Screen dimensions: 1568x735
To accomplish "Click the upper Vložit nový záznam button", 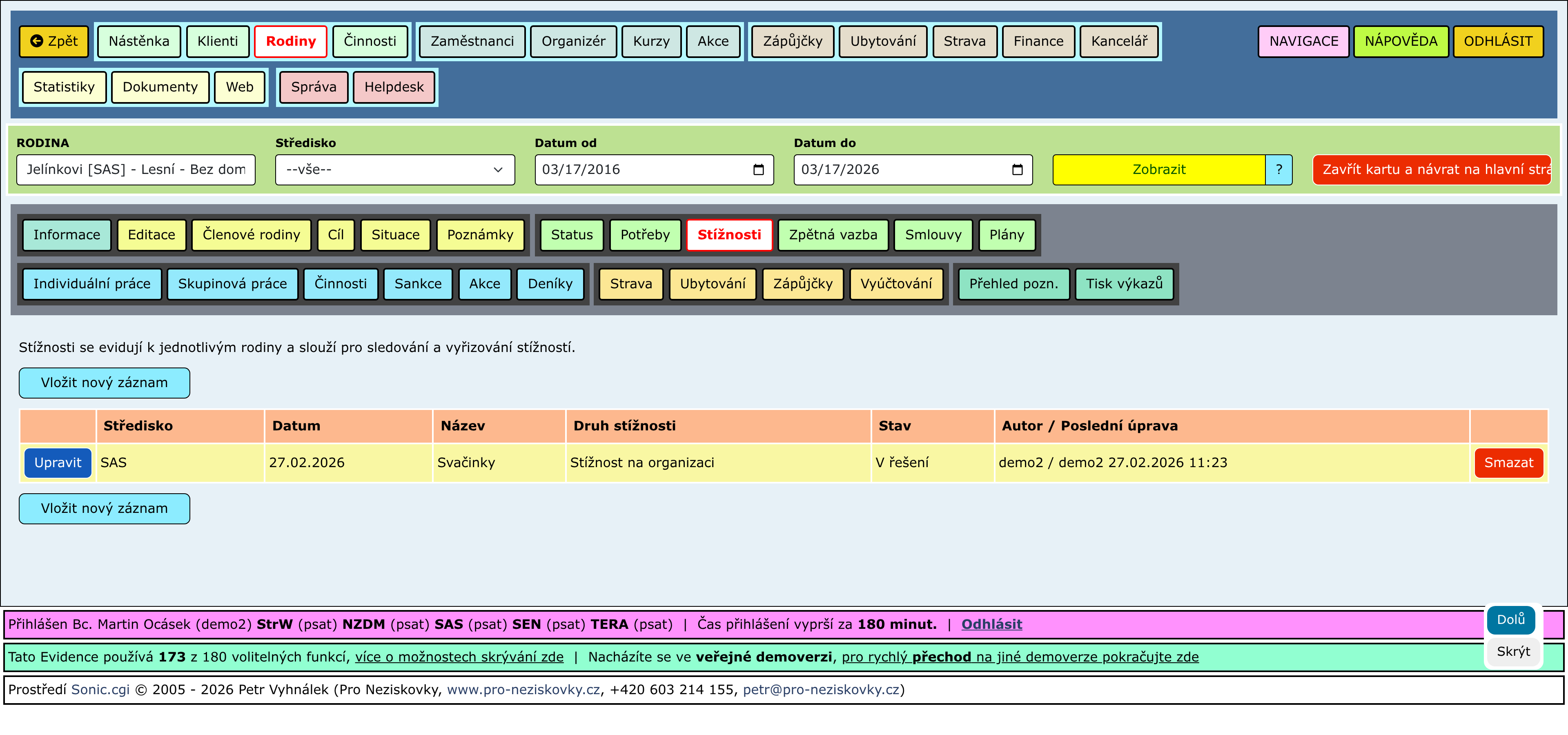I will pos(104,383).
